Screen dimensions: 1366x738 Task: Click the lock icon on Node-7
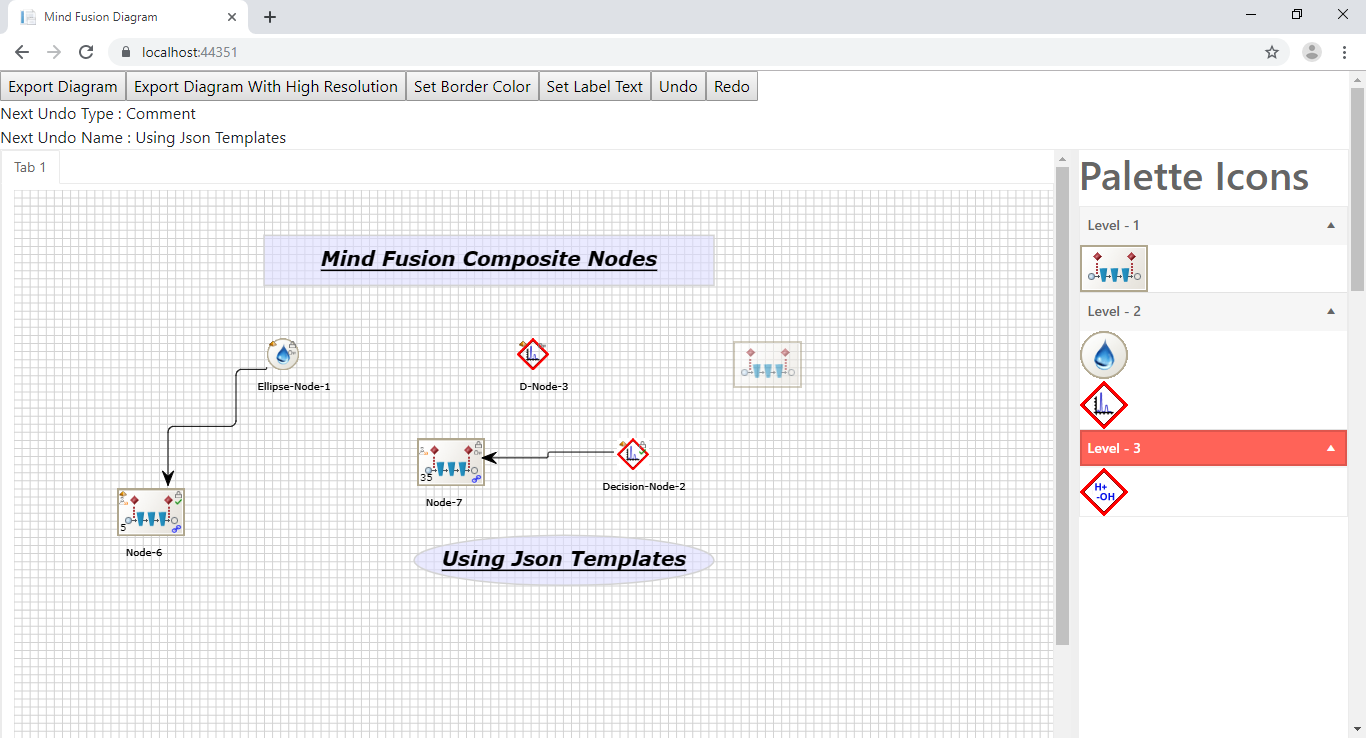(x=478, y=446)
